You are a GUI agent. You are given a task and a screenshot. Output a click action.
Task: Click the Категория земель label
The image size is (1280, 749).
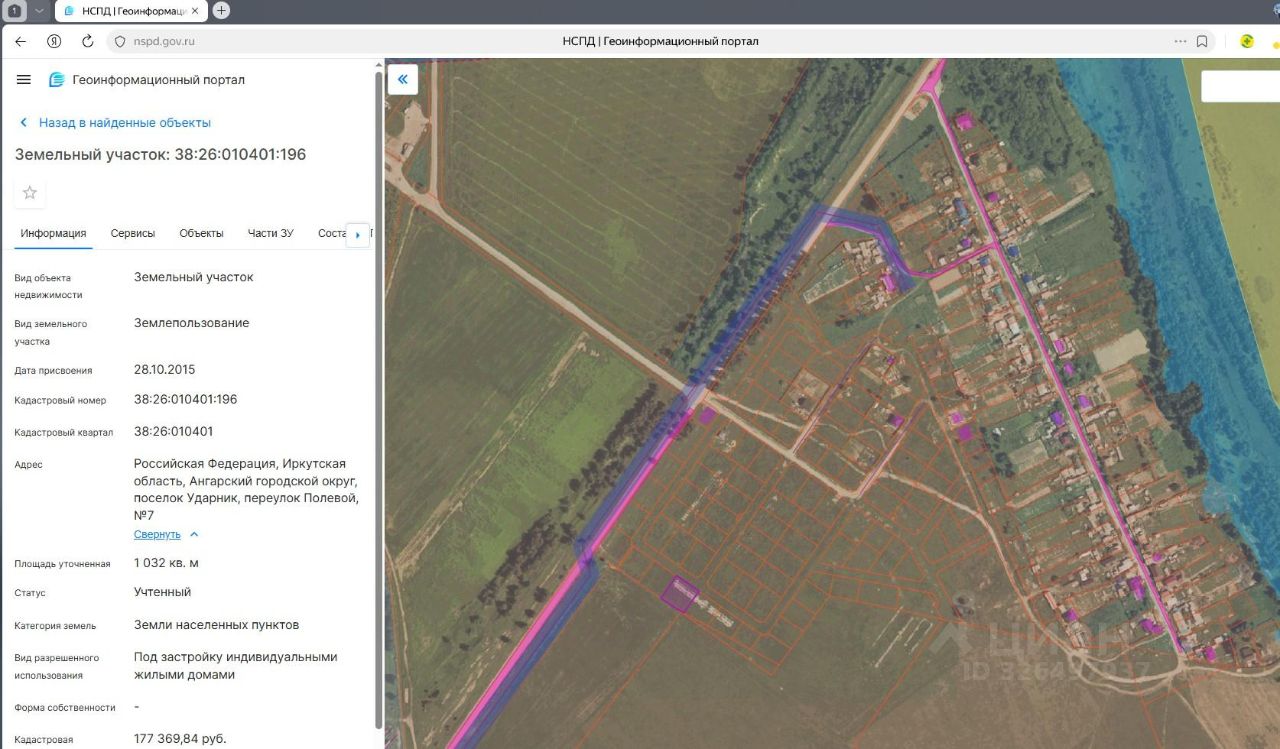(x=55, y=625)
